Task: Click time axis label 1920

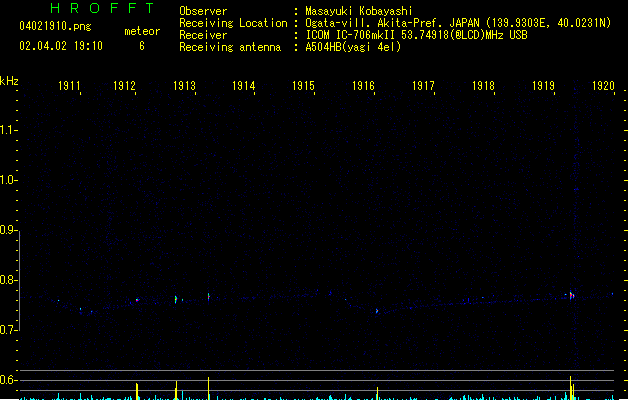Action: [x=603, y=86]
